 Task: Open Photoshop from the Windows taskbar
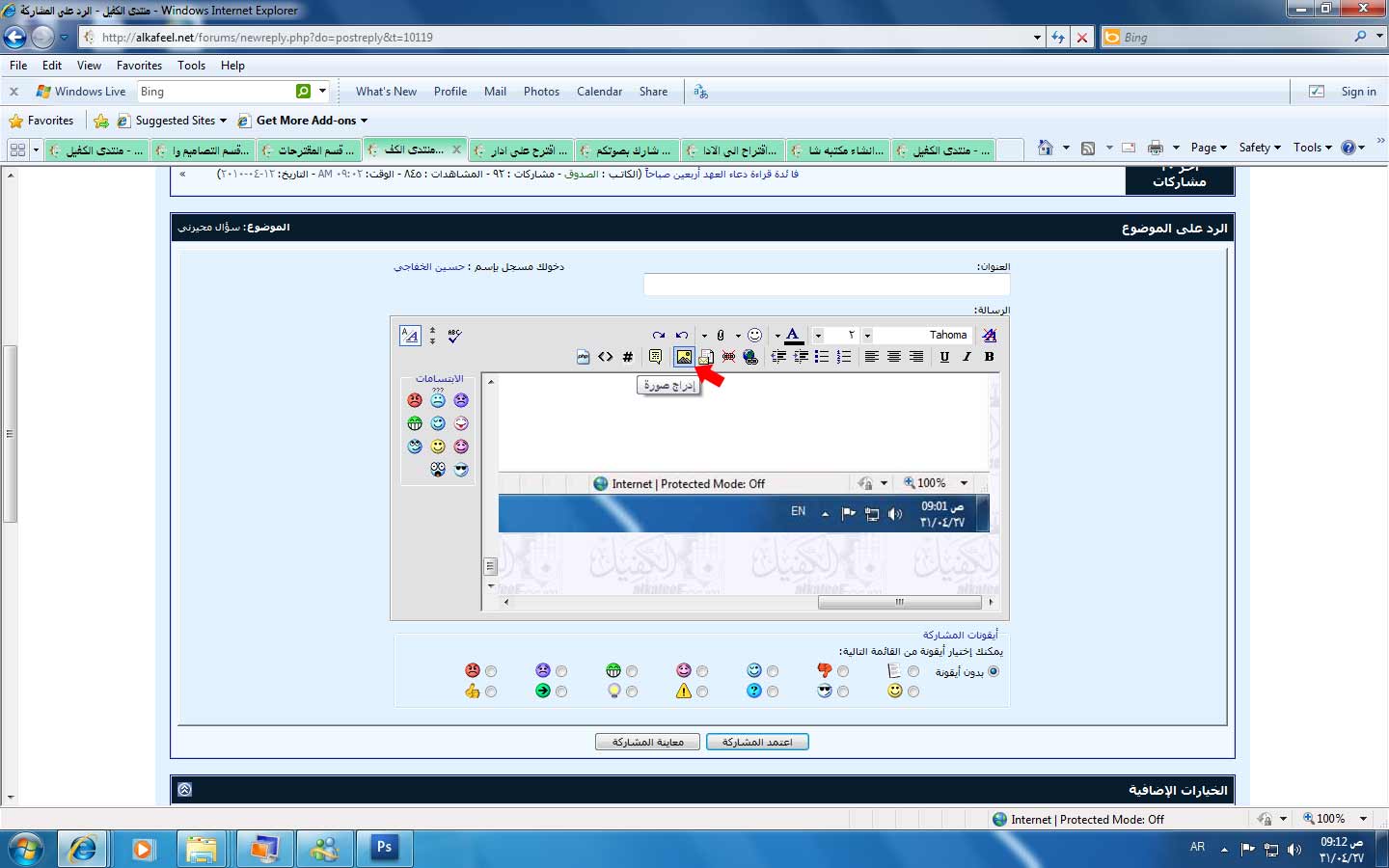384,848
